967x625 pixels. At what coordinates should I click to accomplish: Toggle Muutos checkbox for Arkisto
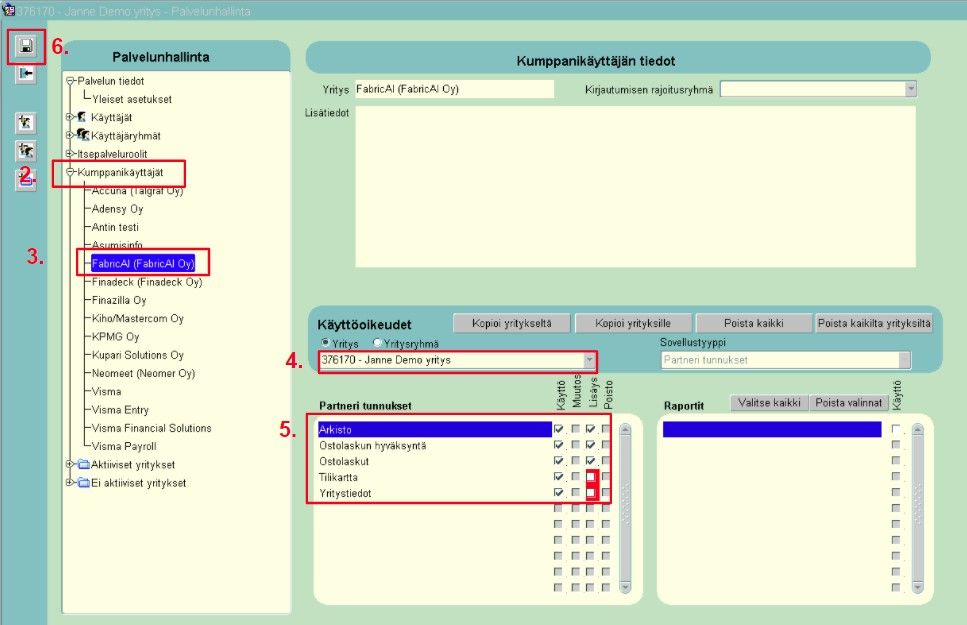pos(575,428)
